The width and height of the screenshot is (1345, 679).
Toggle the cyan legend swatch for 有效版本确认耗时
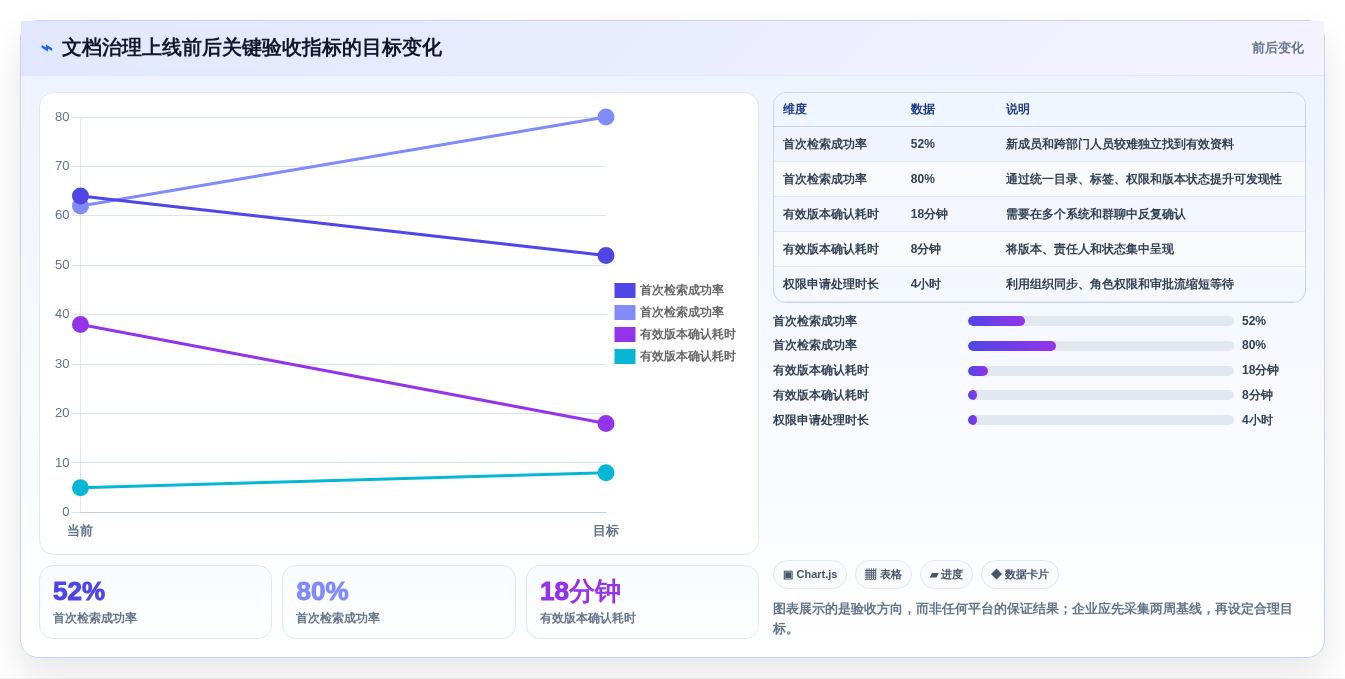coord(625,356)
